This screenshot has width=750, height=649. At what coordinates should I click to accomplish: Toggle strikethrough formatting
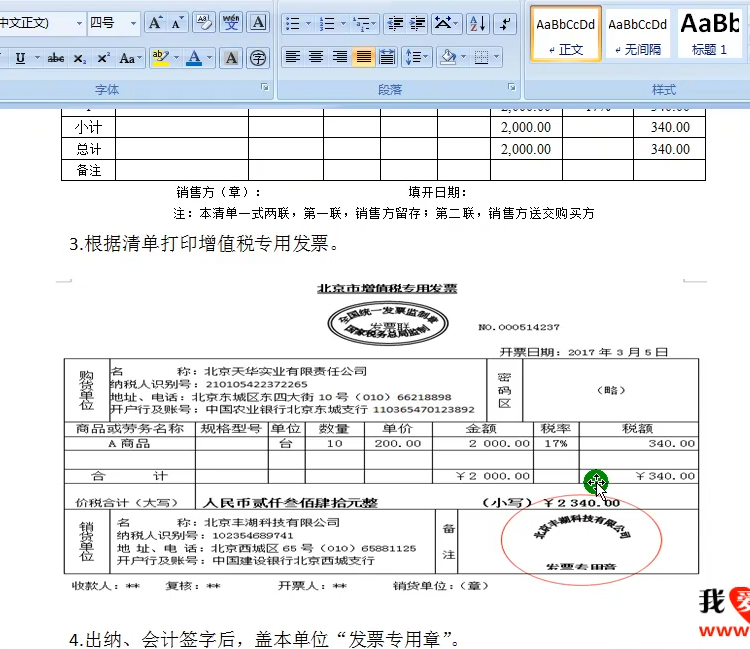56,58
